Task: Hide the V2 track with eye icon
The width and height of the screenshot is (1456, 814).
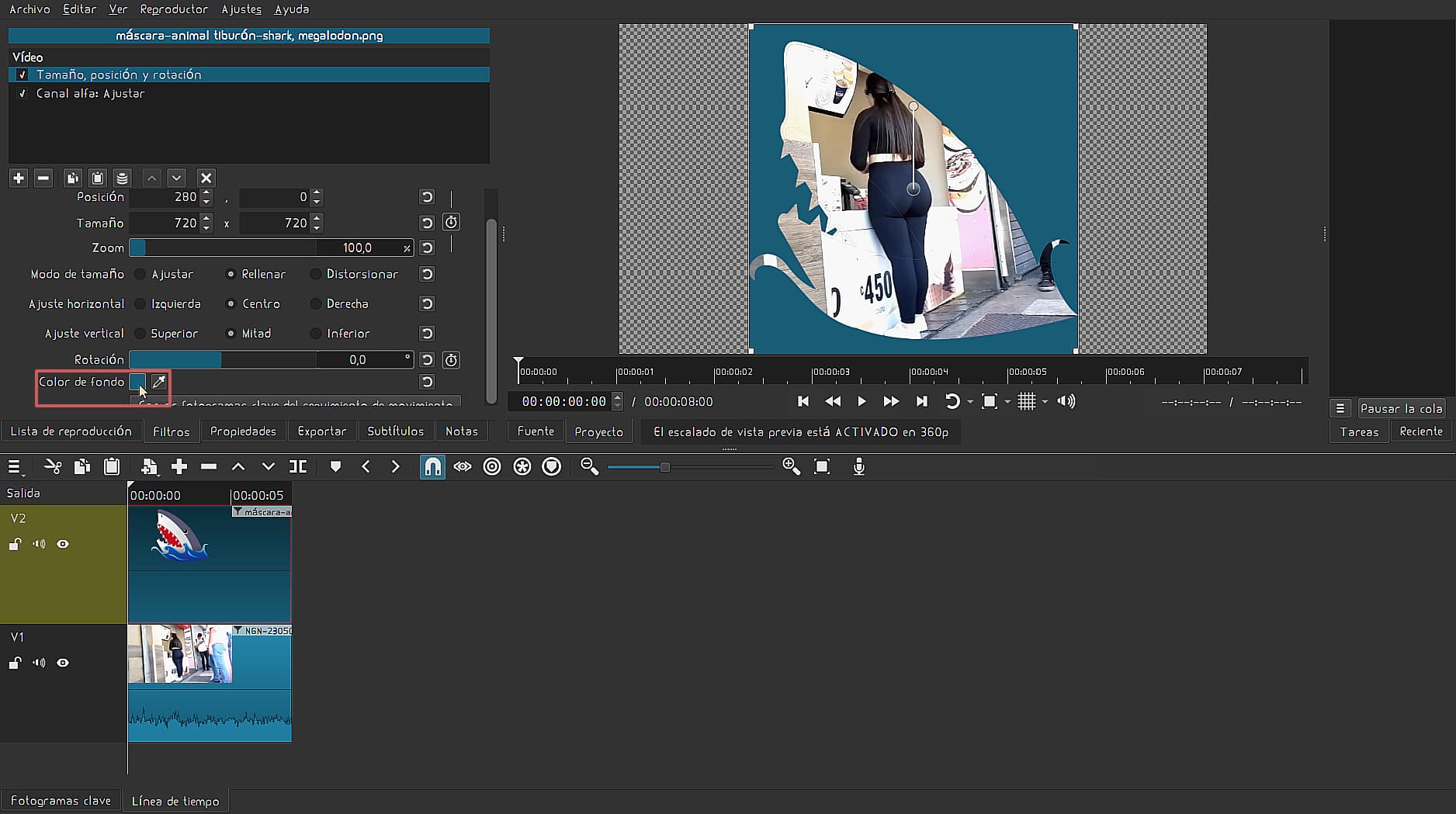Action: [x=63, y=544]
